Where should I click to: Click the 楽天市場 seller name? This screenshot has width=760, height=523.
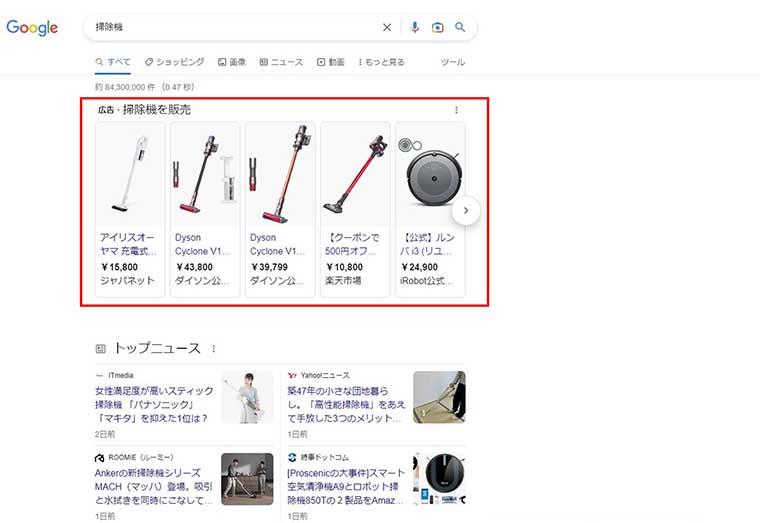343,280
